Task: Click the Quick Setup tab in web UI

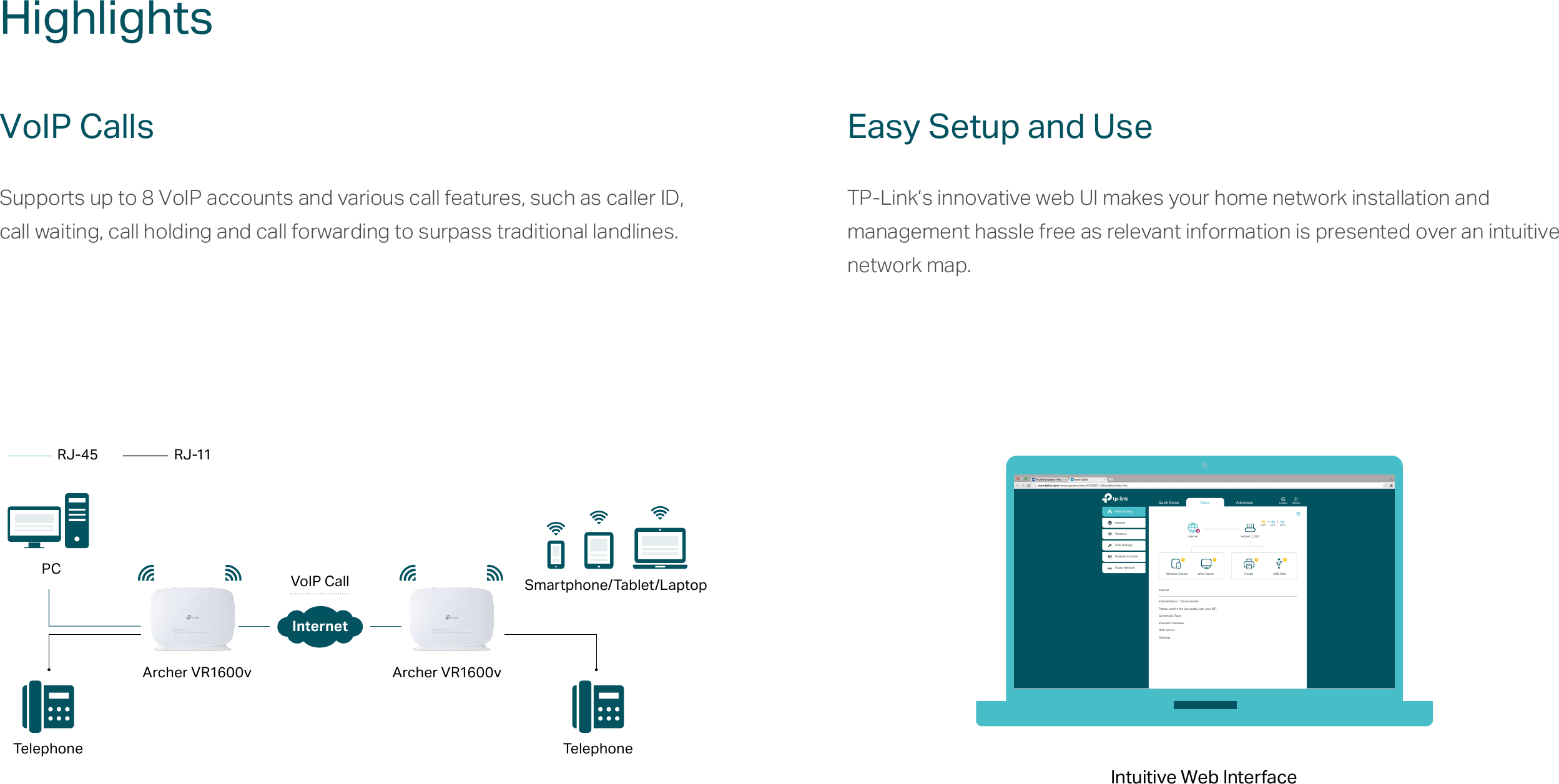Action: (x=1168, y=501)
